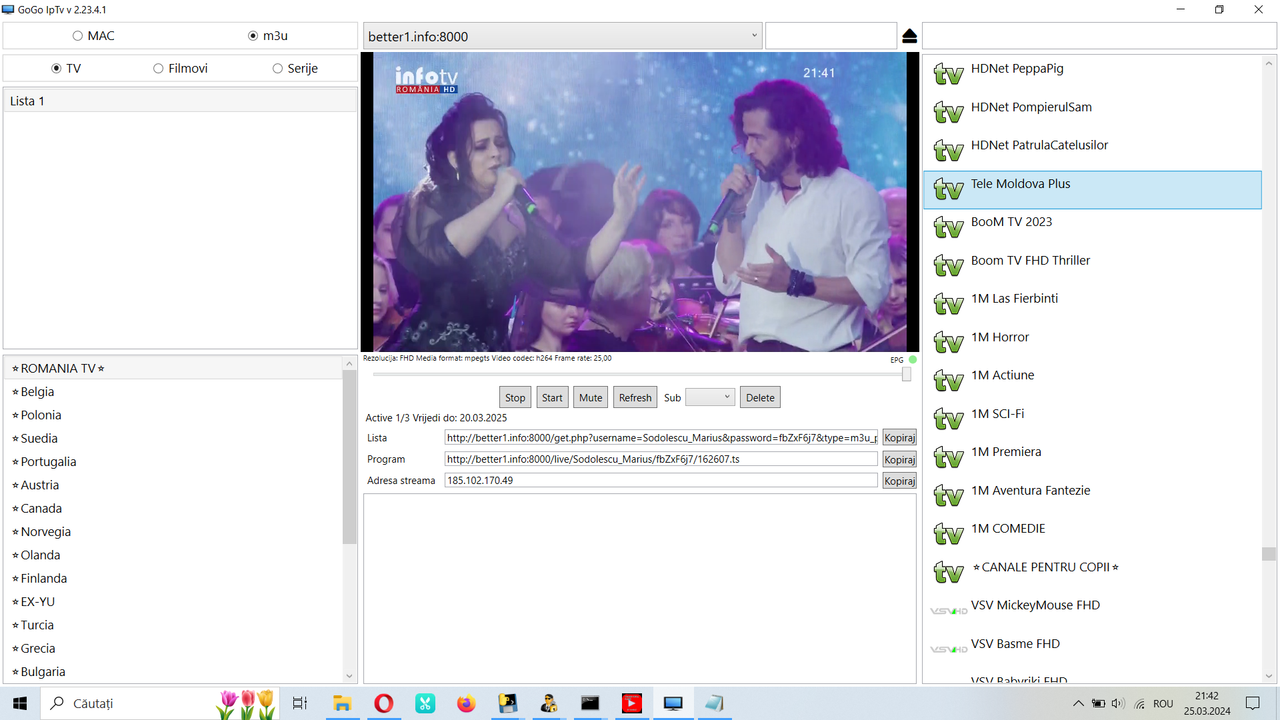This screenshot has width=1280, height=720.
Task: Click the category list scrollbar thumb
Action: (349, 456)
